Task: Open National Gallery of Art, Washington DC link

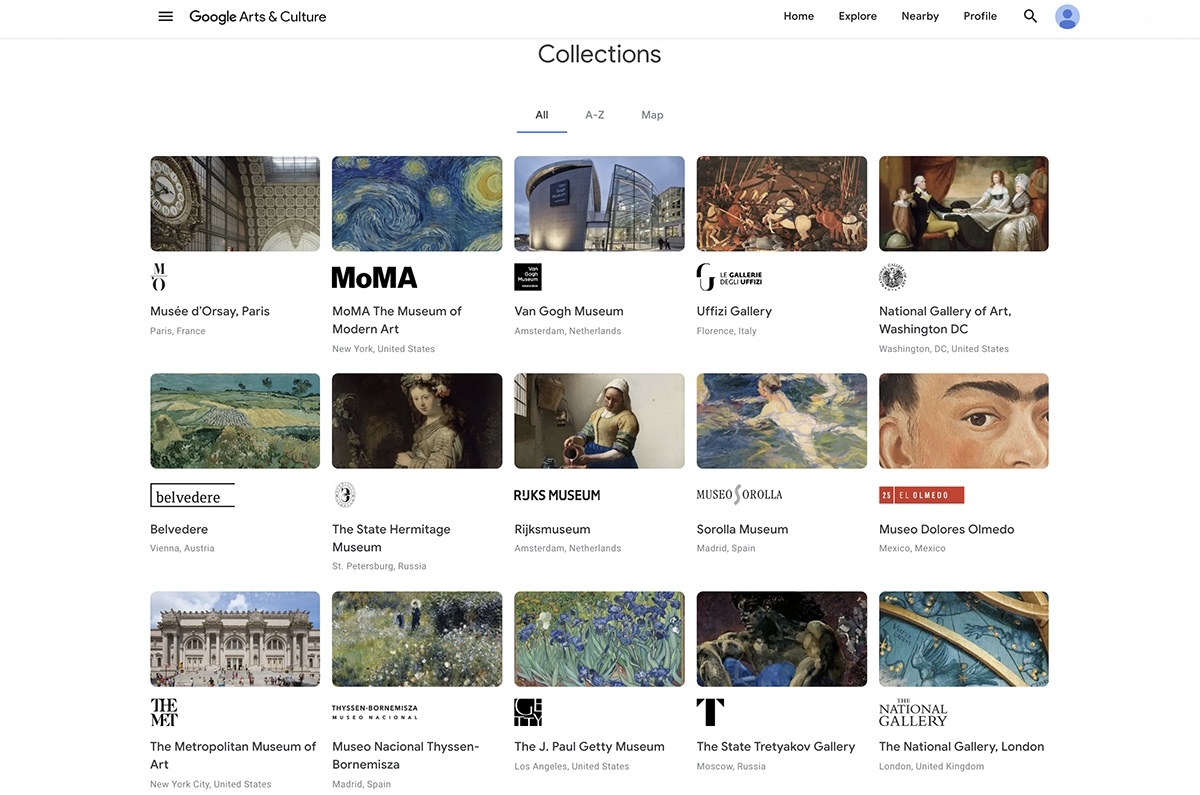Action: point(945,320)
